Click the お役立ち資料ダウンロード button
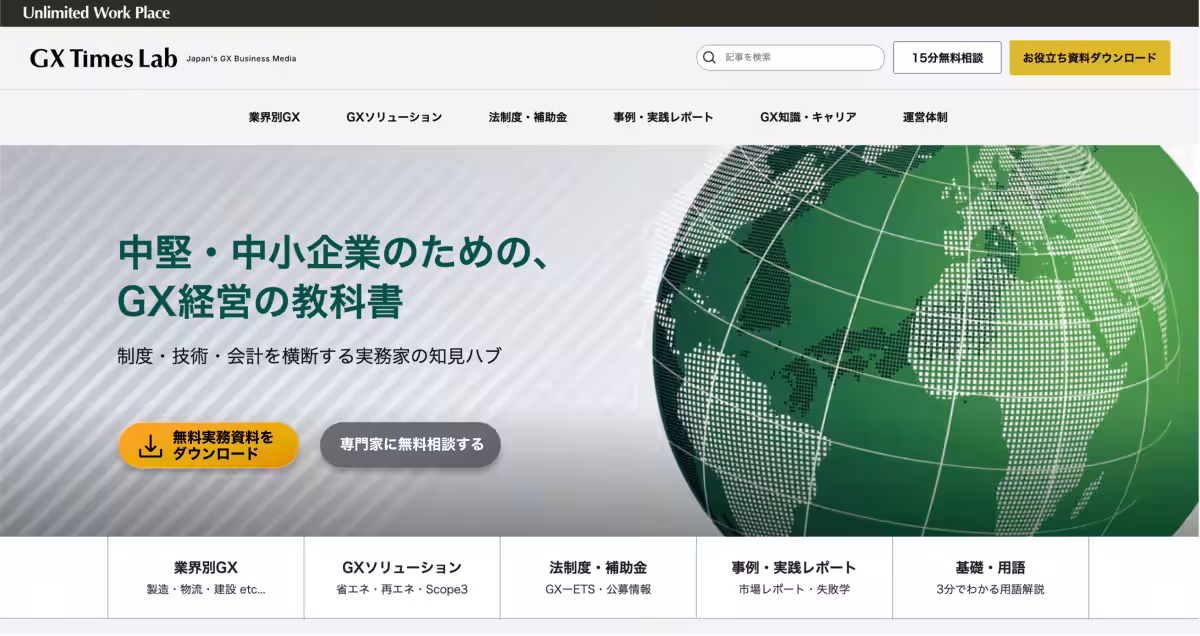This screenshot has height=636, width=1200. click(x=1089, y=58)
